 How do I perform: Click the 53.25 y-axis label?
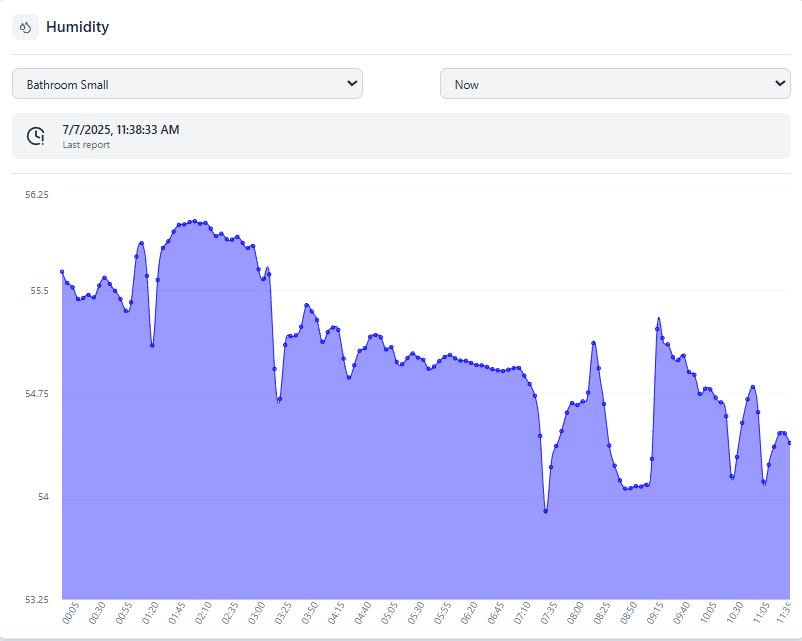pos(36,599)
